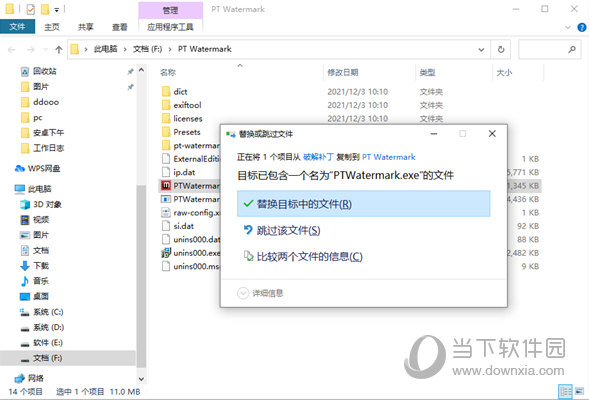The height and width of the screenshot is (400, 589).
Task: Click properties icon in quick access toolbar
Action: (31, 9)
